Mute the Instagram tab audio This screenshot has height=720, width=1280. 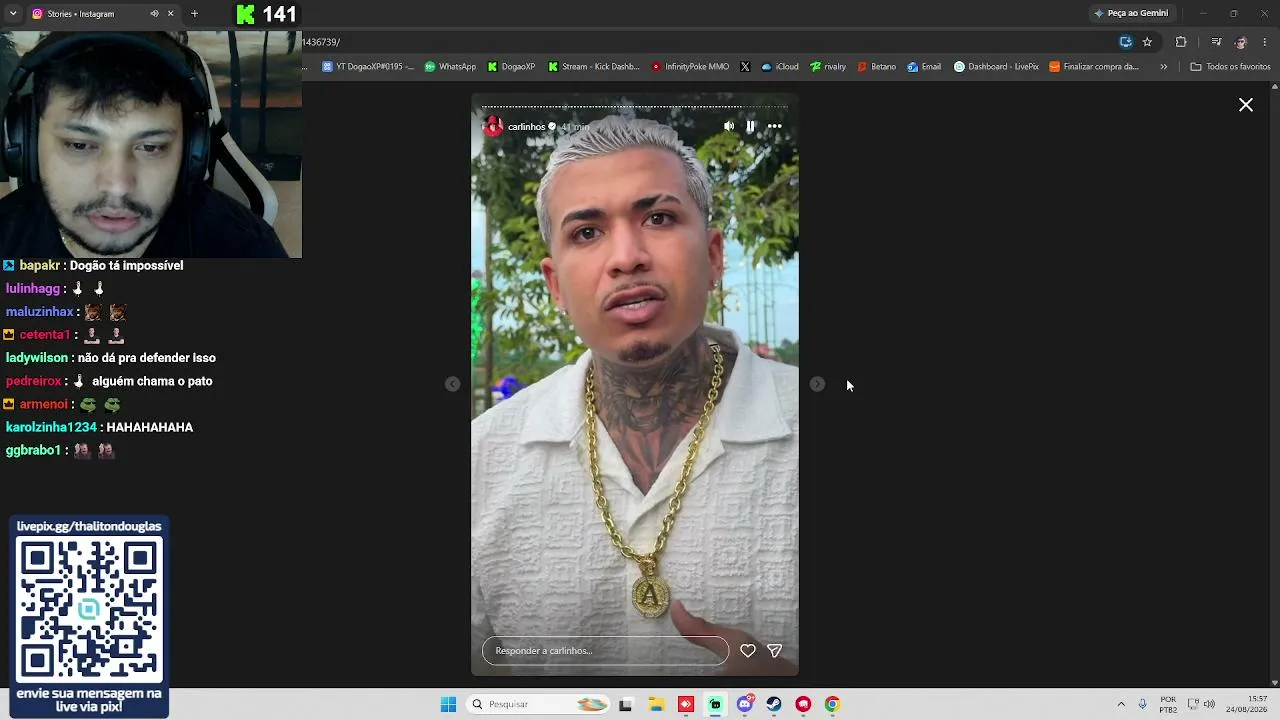coord(154,14)
